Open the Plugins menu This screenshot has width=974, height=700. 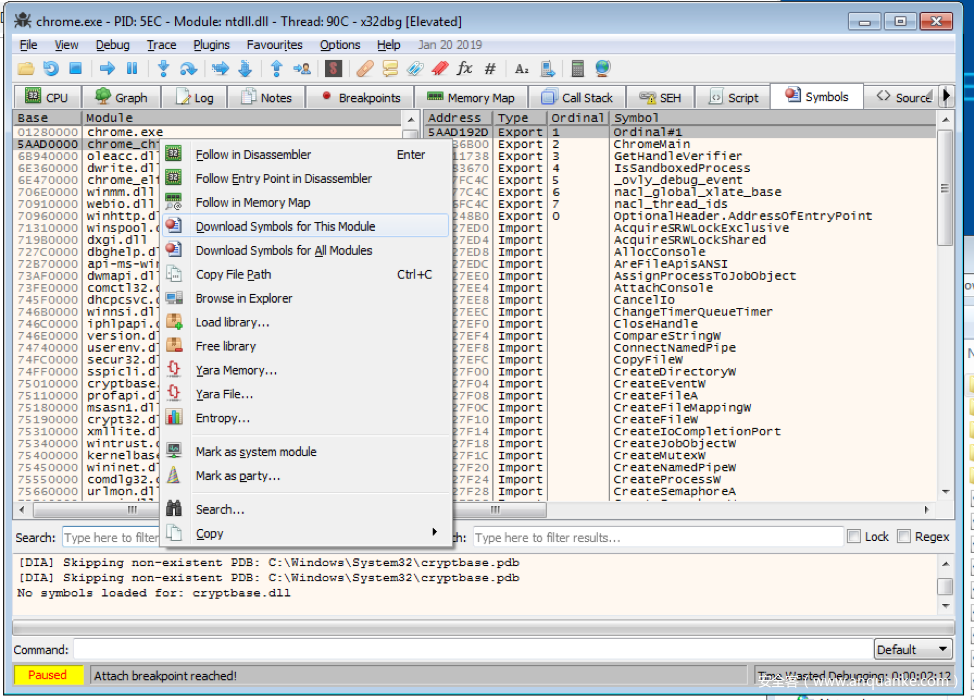click(x=211, y=45)
